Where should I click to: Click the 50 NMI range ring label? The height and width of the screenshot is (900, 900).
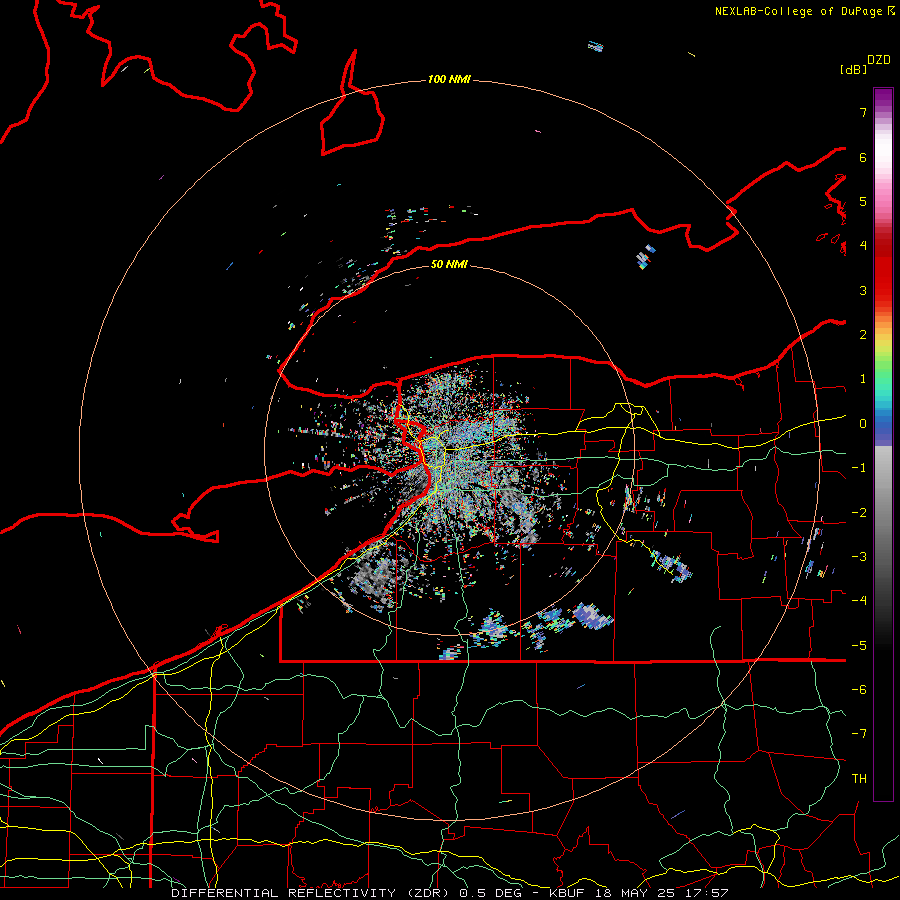click(449, 264)
